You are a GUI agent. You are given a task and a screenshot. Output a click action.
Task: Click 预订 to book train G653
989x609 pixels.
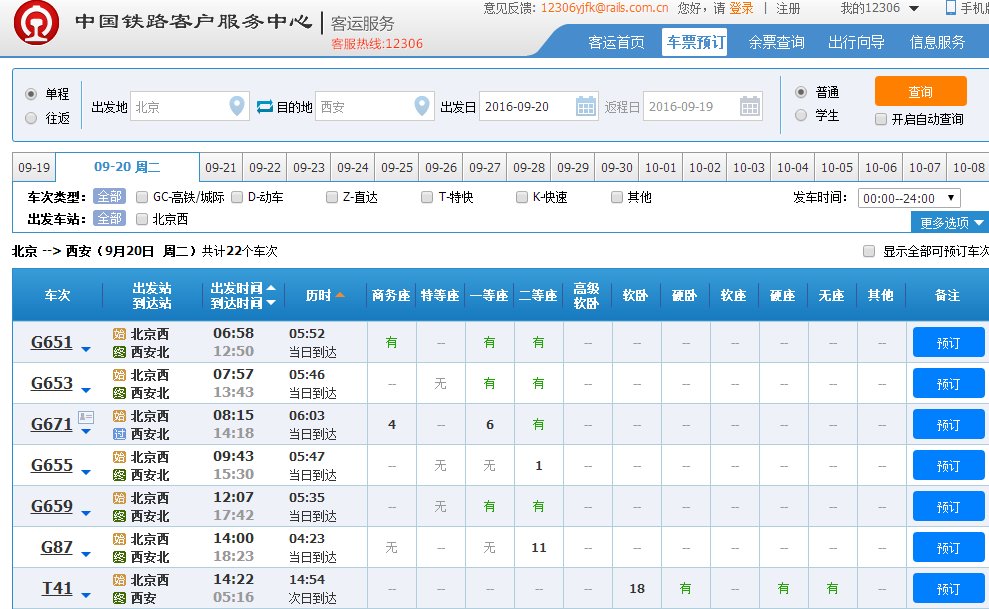[x=947, y=383]
